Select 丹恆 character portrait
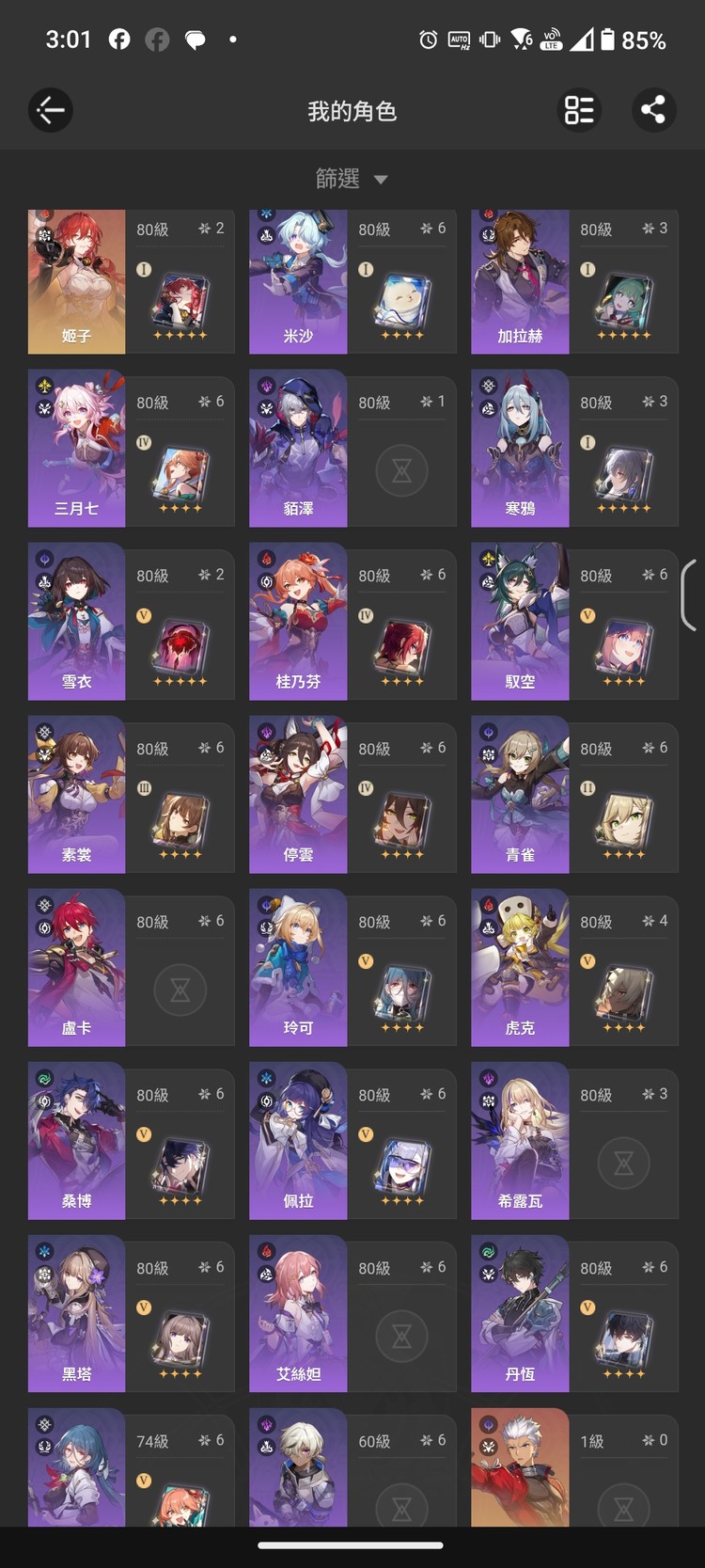This screenshot has height=1568, width=705. (520, 1313)
